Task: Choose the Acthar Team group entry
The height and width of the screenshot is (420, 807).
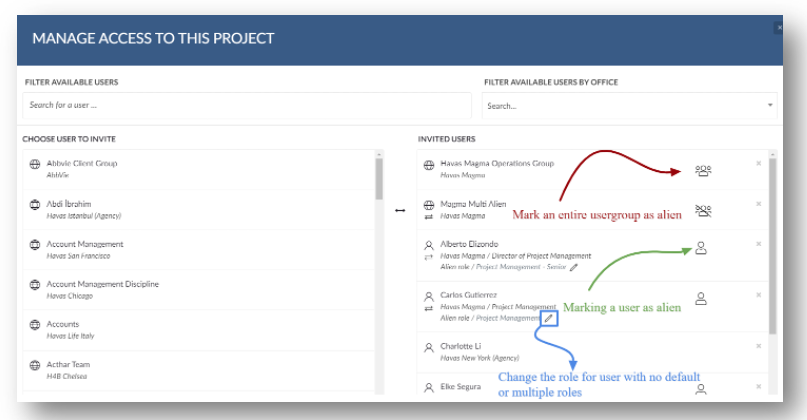Action: pyautogui.click(x=199, y=370)
